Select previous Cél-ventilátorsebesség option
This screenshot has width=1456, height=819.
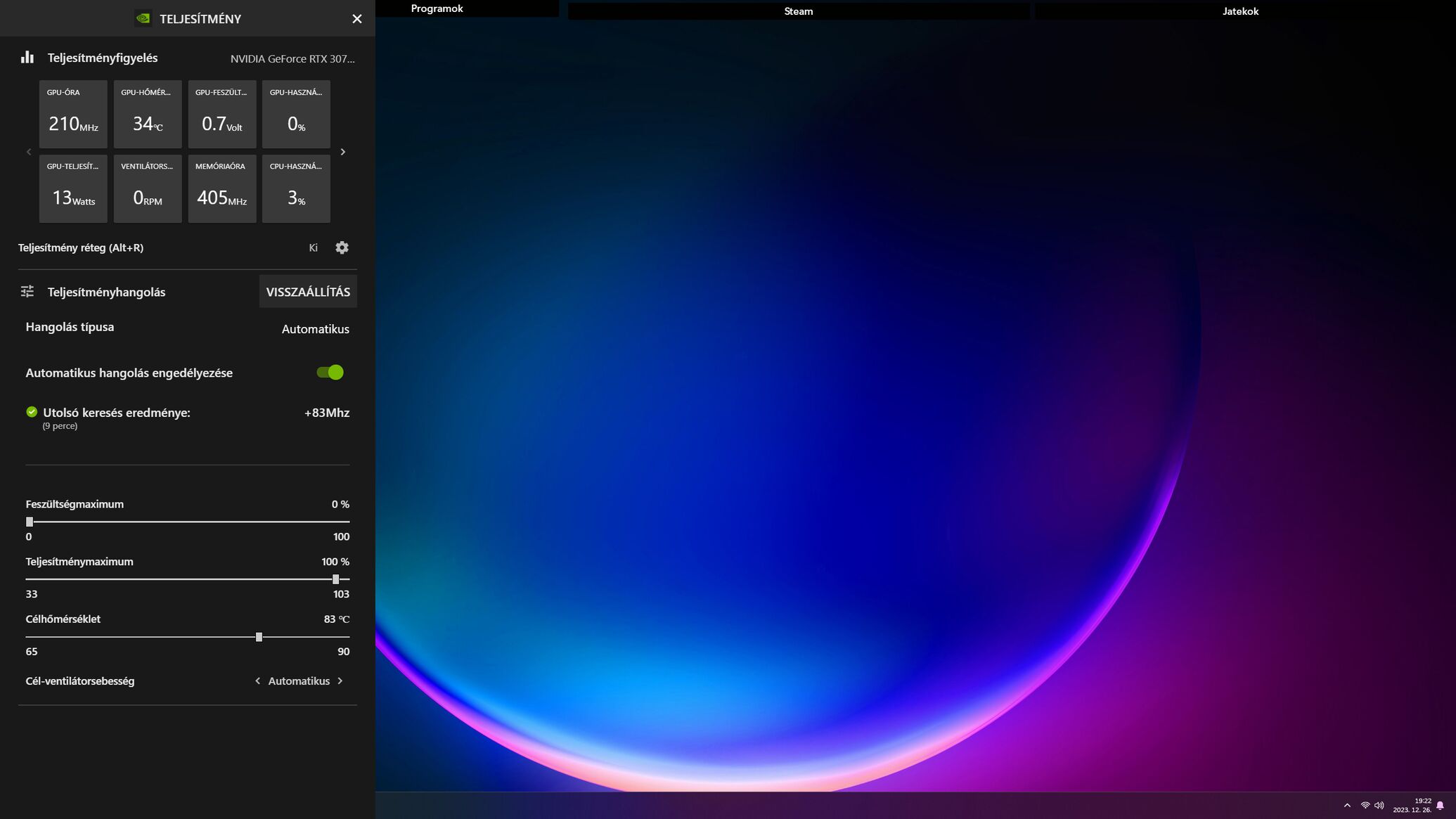(257, 681)
